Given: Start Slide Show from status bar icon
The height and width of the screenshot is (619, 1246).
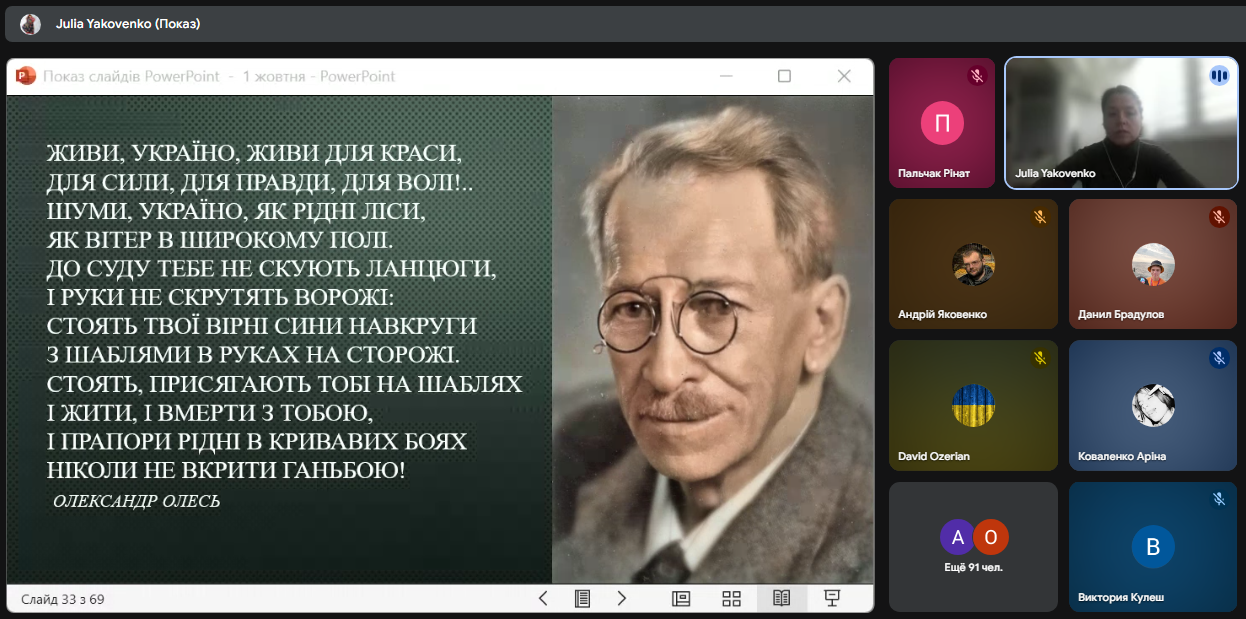Looking at the screenshot, I should (x=831, y=598).
